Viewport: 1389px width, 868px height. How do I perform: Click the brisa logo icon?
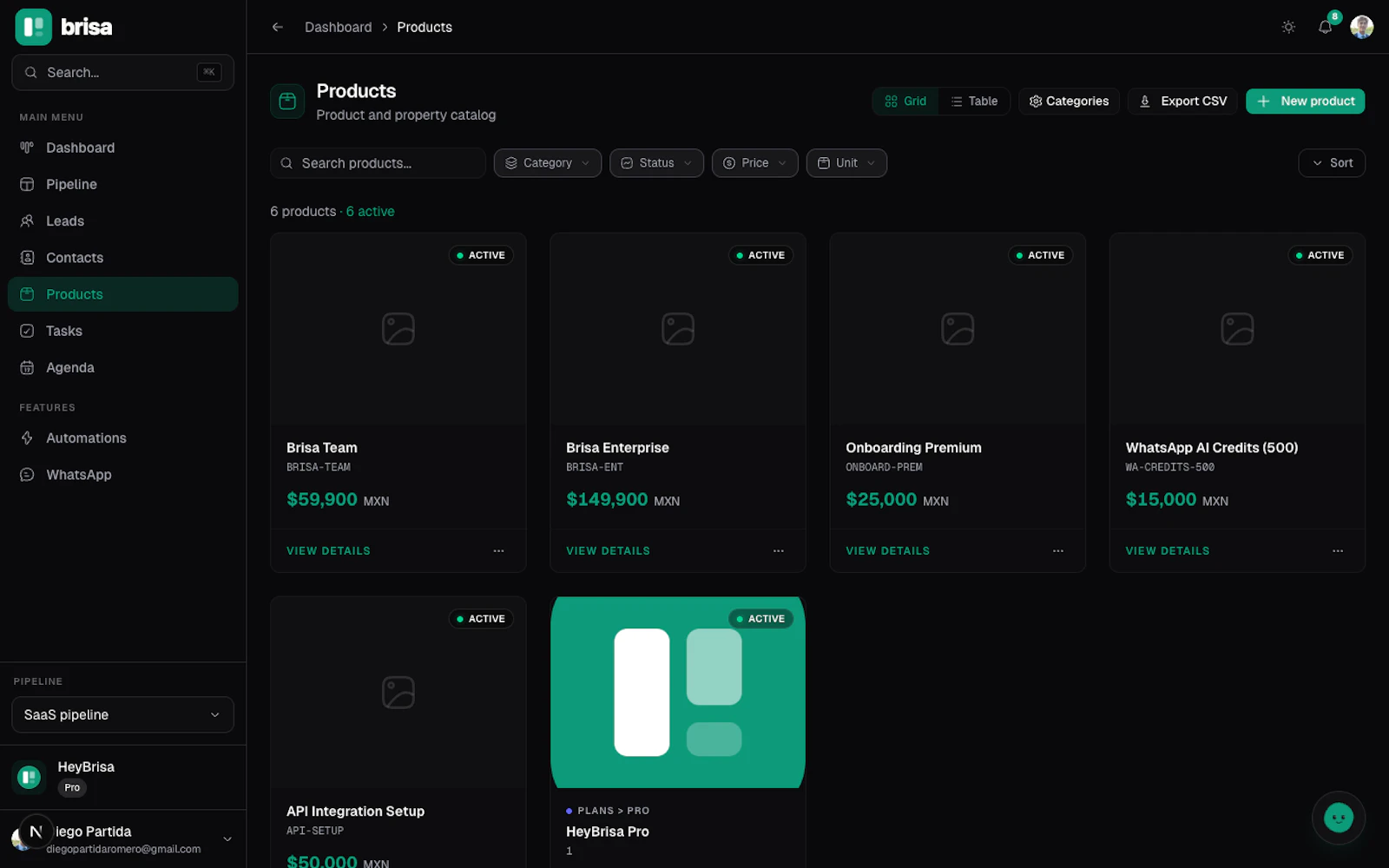click(x=34, y=27)
